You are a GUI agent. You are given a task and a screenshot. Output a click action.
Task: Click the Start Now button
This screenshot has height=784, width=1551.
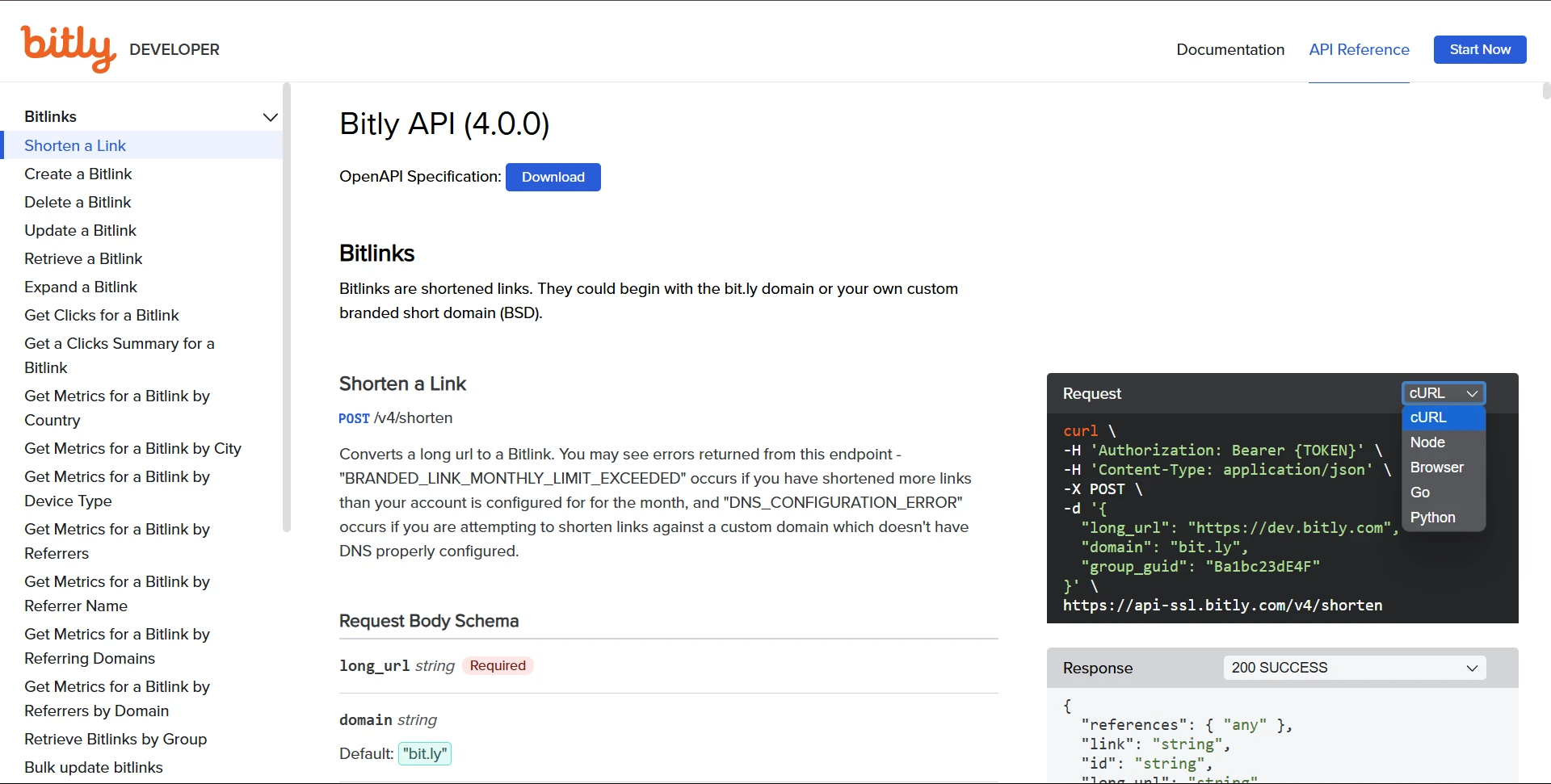coord(1480,49)
